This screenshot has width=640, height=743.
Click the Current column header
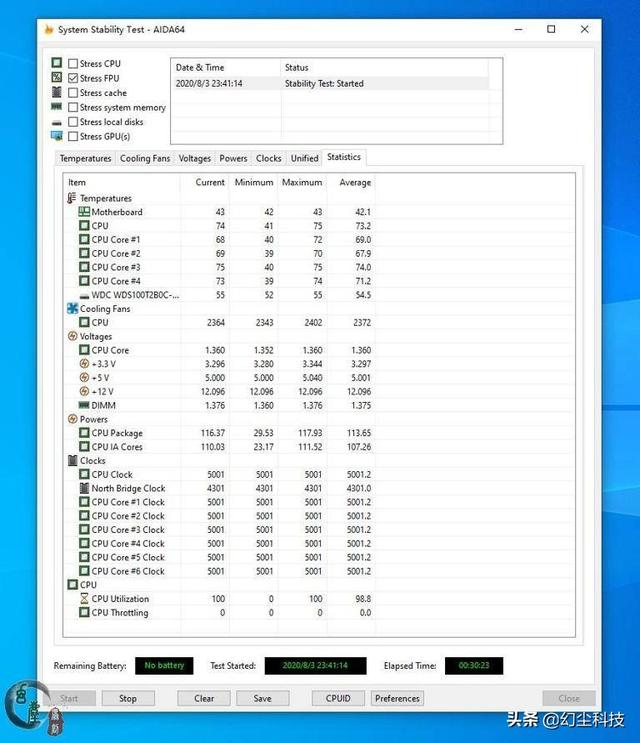(x=205, y=182)
